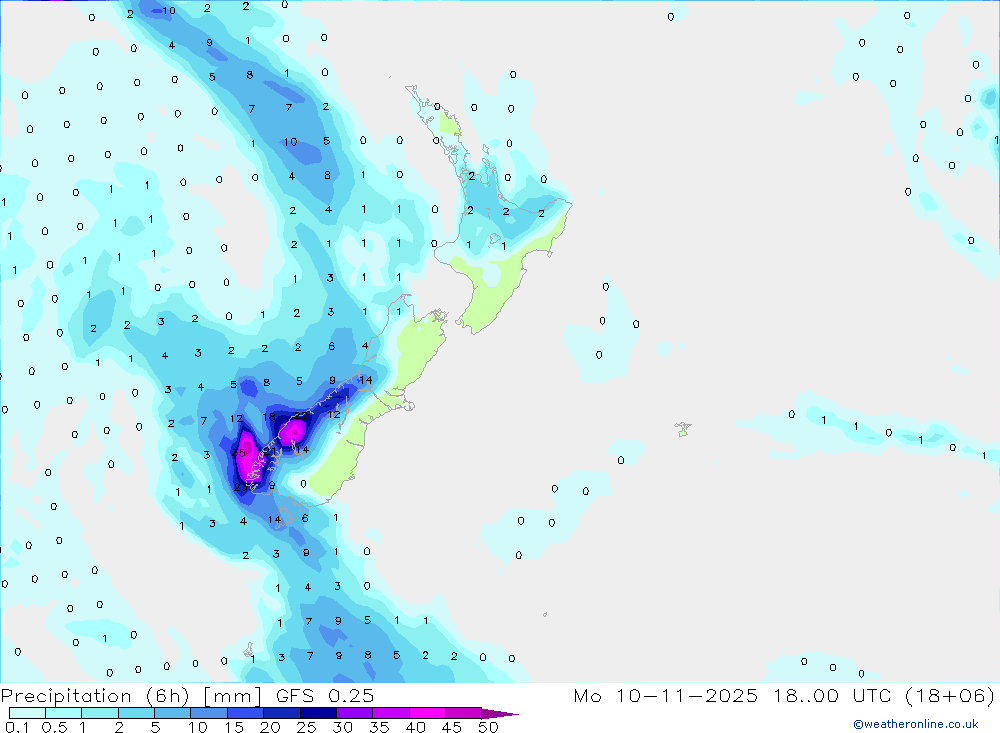Click the "40" legend label

415,727
